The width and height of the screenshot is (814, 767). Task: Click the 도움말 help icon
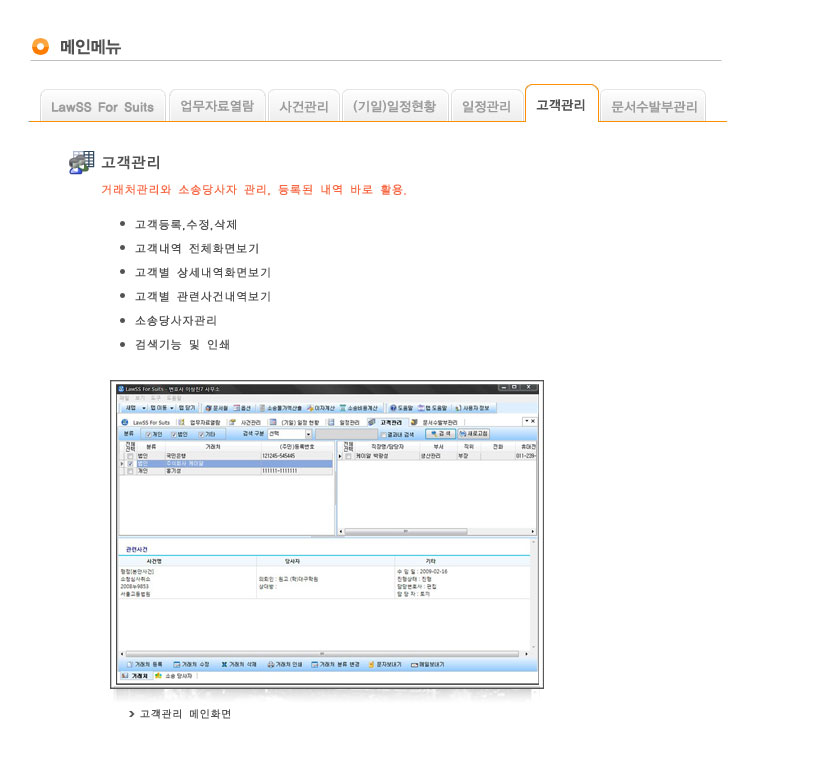pyautogui.click(x=393, y=408)
